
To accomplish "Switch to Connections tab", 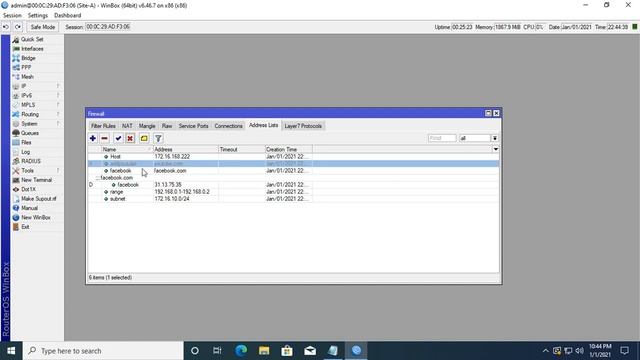I will [x=229, y=126].
